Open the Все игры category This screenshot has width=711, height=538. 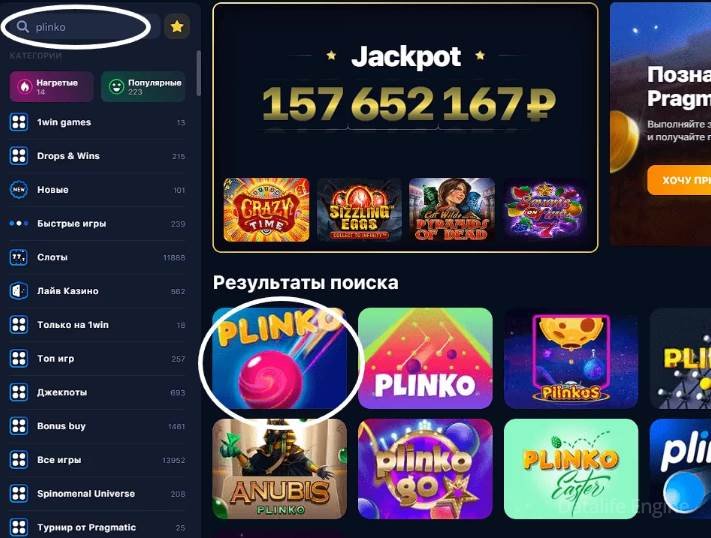[97, 460]
